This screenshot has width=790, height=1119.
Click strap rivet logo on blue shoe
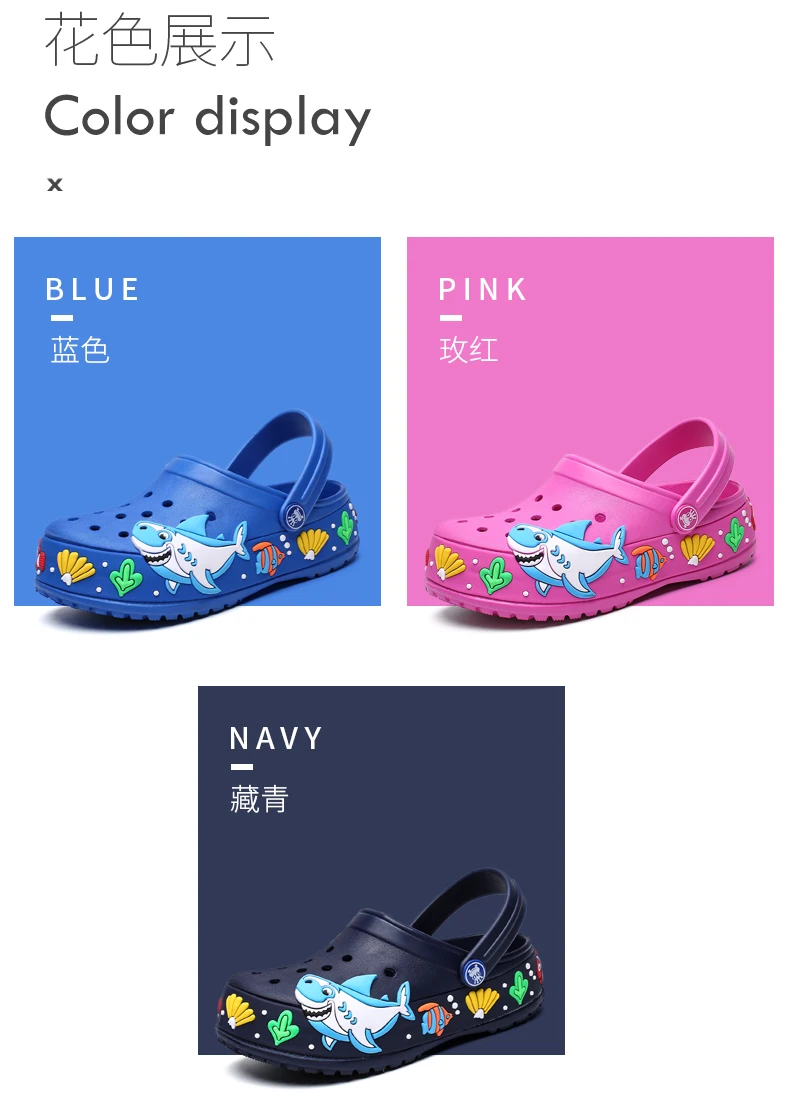295,515
